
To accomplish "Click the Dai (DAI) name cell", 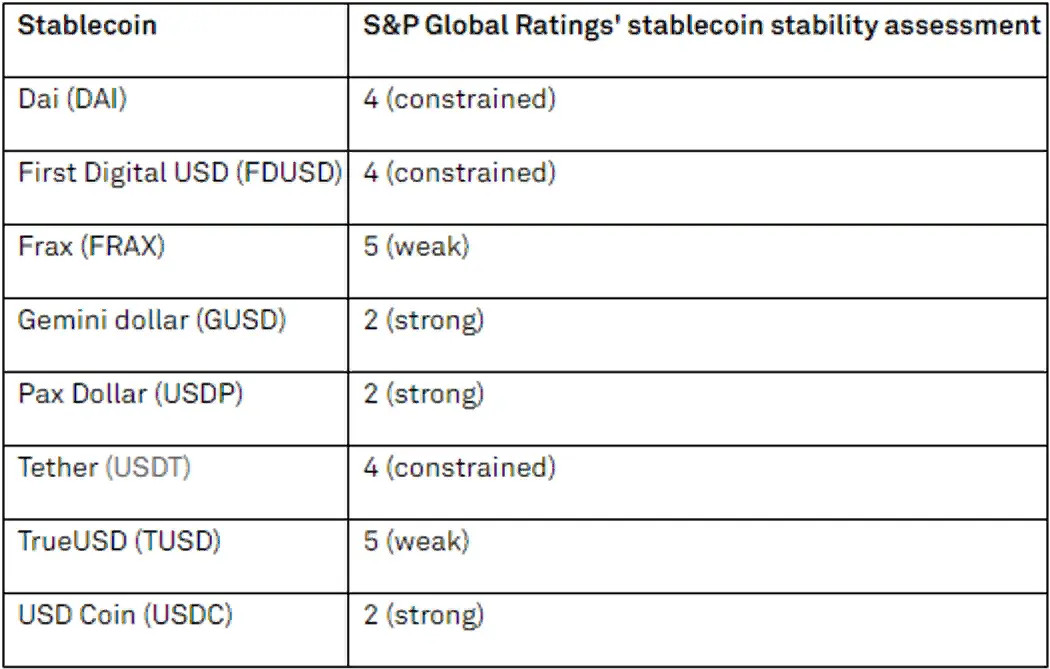I will point(73,100).
